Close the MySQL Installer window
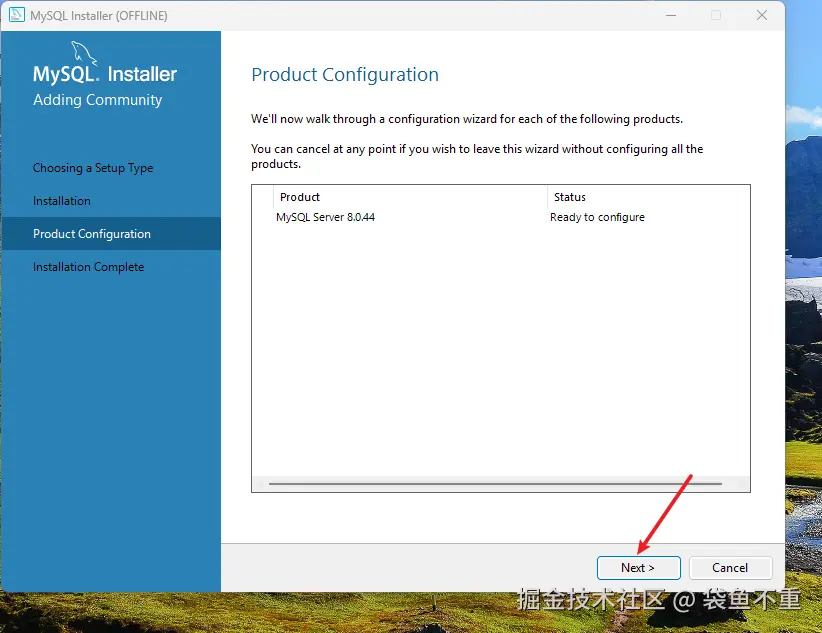 [x=762, y=15]
